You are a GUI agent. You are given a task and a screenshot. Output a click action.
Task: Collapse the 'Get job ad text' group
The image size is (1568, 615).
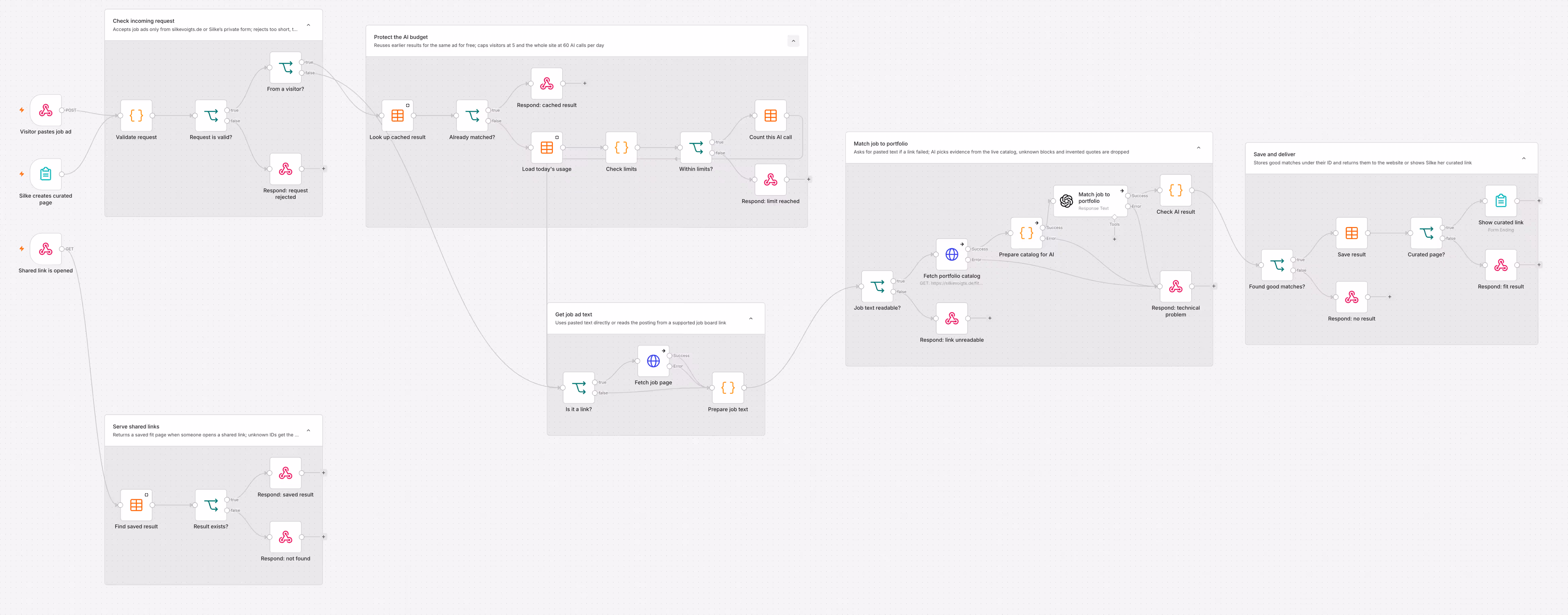pyautogui.click(x=750, y=318)
